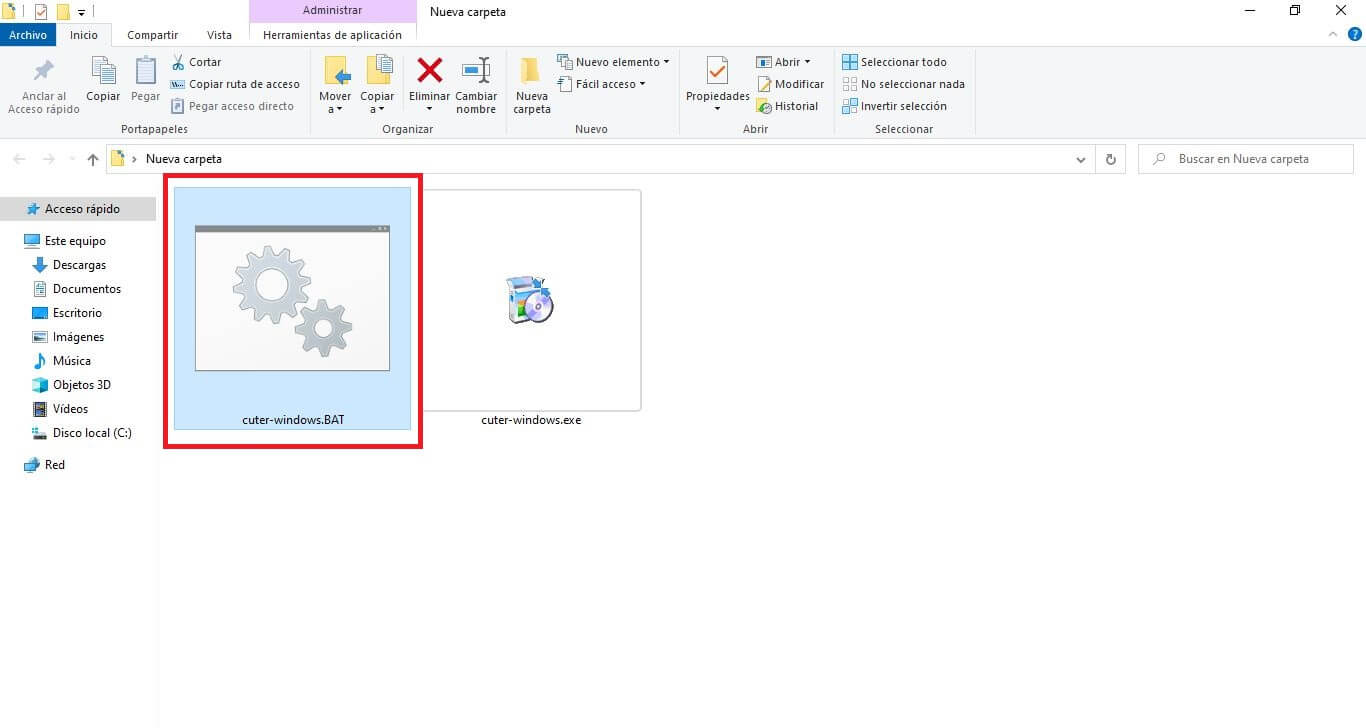1366x728 pixels.
Task: Open the Herramientas de aplicación tab
Action: [x=332, y=35]
